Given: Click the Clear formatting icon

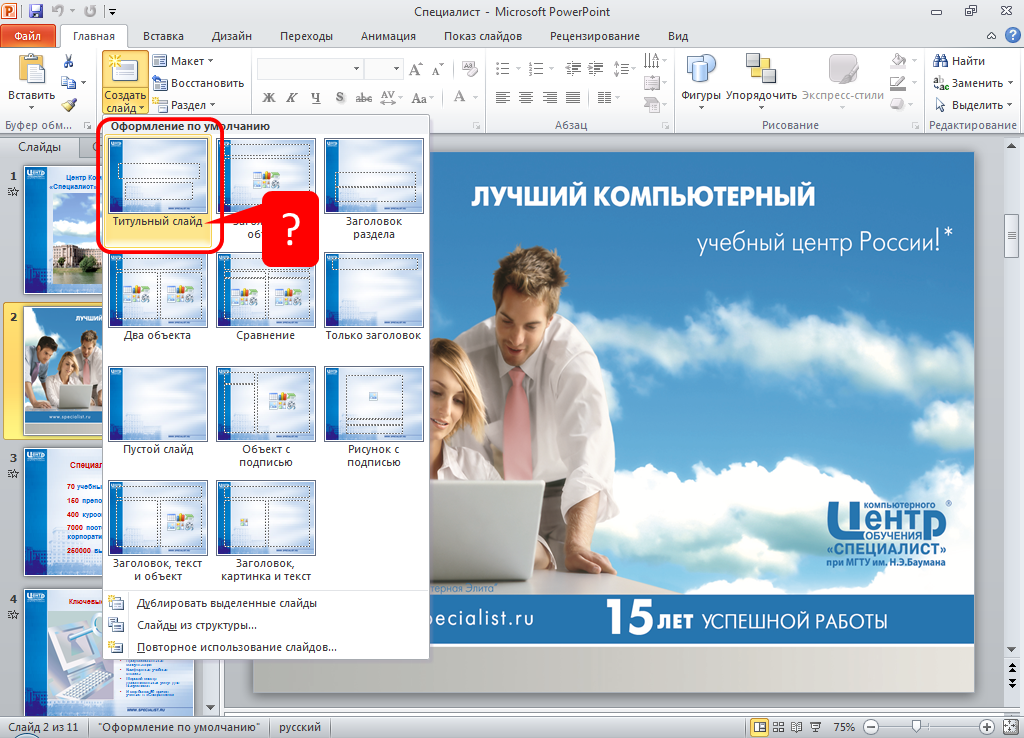Looking at the screenshot, I should tap(469, 69).
